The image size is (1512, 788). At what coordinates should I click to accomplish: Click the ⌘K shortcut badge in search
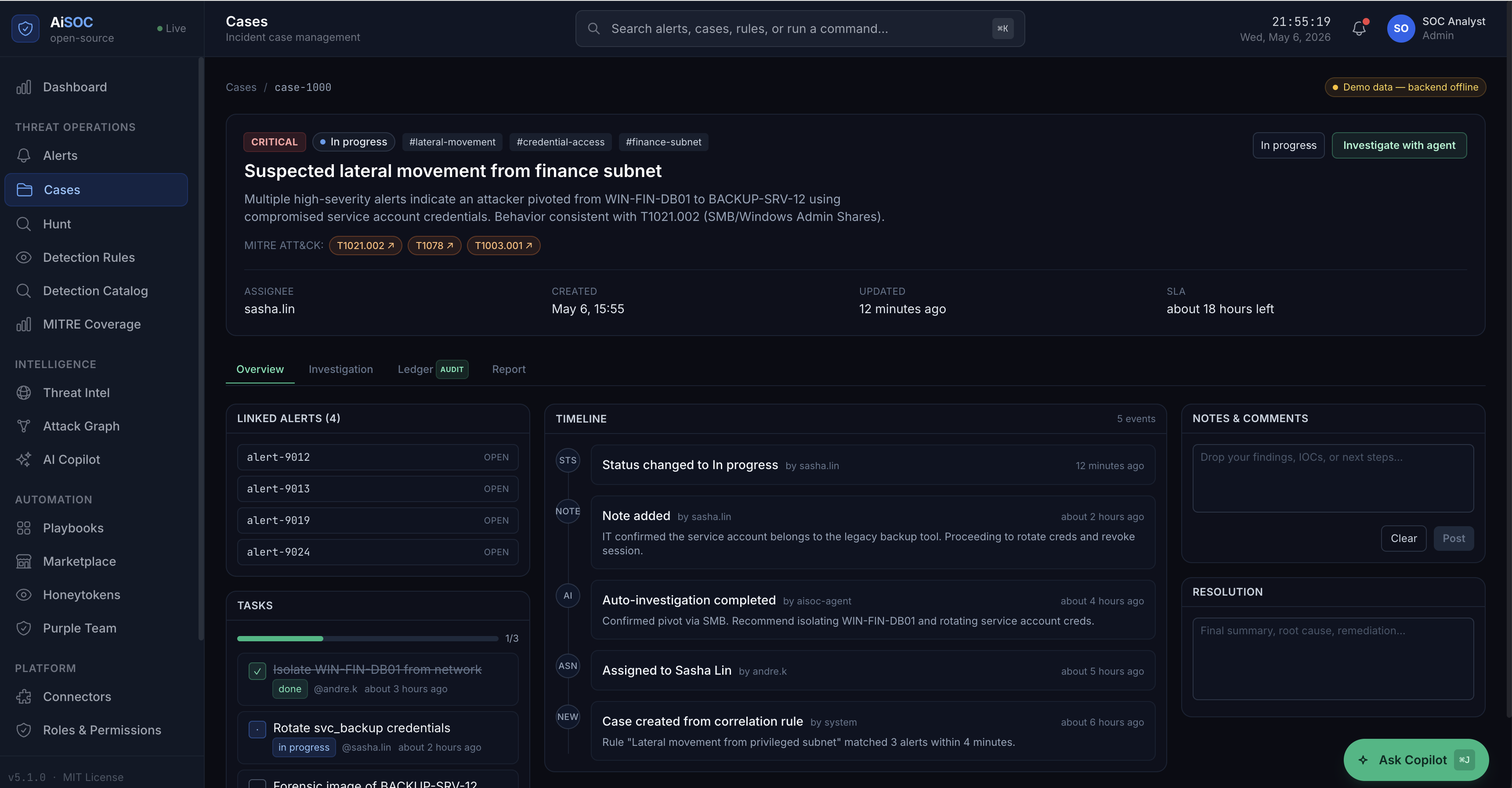pos(1002,29)
